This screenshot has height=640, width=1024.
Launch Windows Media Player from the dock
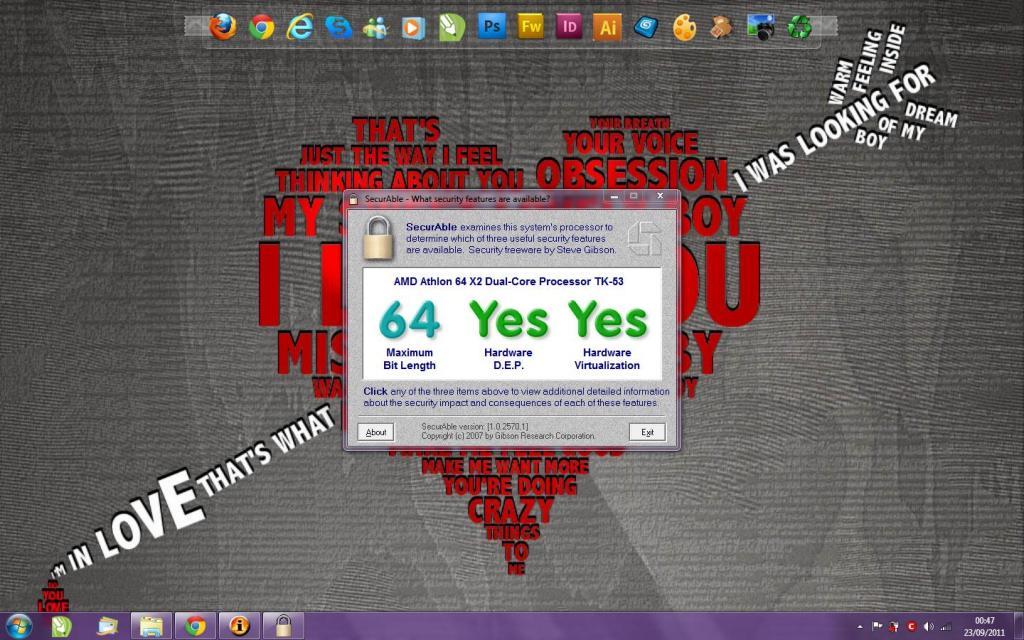pyautogui.click(x=413, y=27)
